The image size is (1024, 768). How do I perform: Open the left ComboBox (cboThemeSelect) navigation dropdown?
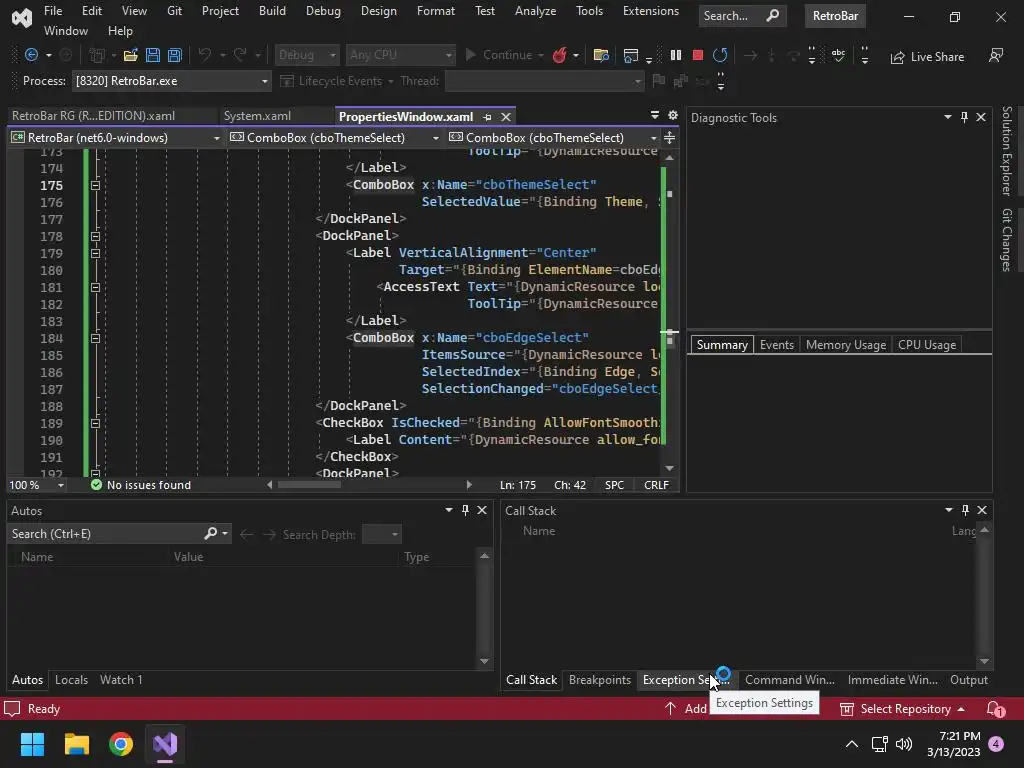(x=335, y=138)
